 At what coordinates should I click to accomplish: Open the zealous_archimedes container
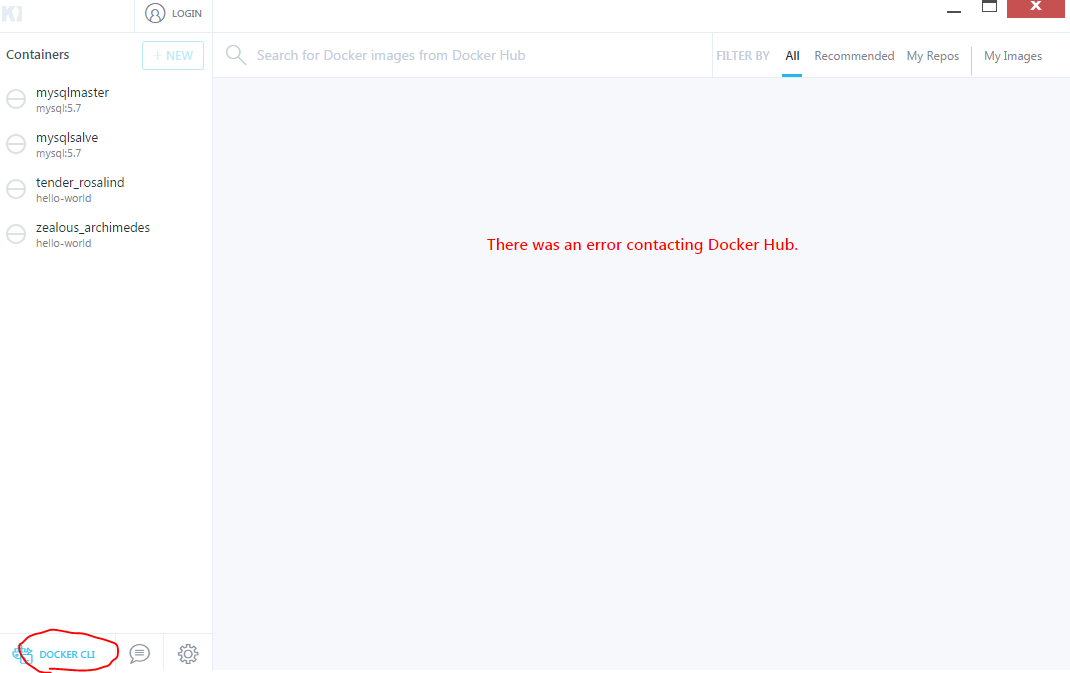coord(106,235)
